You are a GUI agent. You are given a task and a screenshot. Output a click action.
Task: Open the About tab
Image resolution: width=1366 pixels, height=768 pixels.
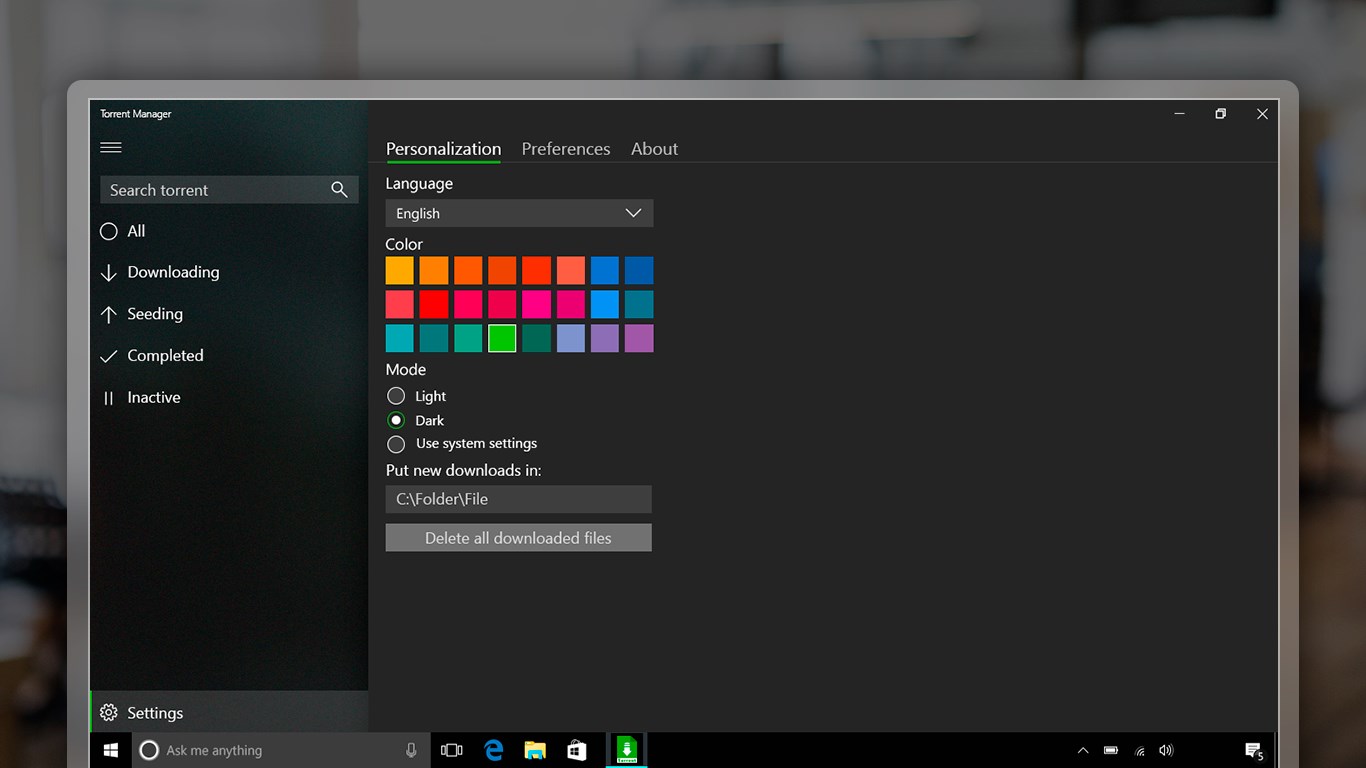pyautogui.click(x=654, y=149)
